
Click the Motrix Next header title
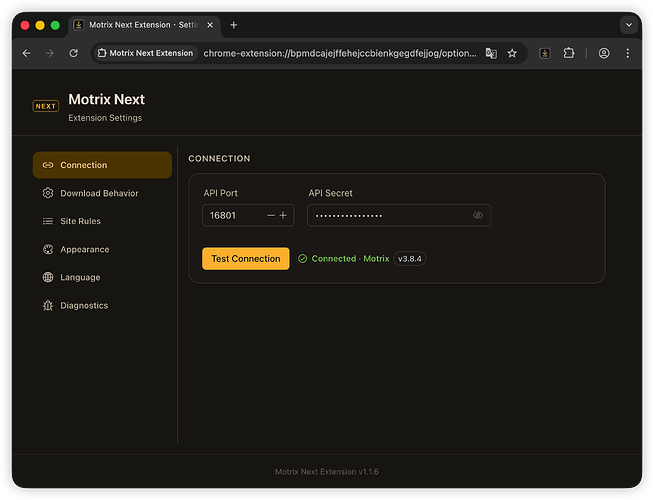point(107,100)
